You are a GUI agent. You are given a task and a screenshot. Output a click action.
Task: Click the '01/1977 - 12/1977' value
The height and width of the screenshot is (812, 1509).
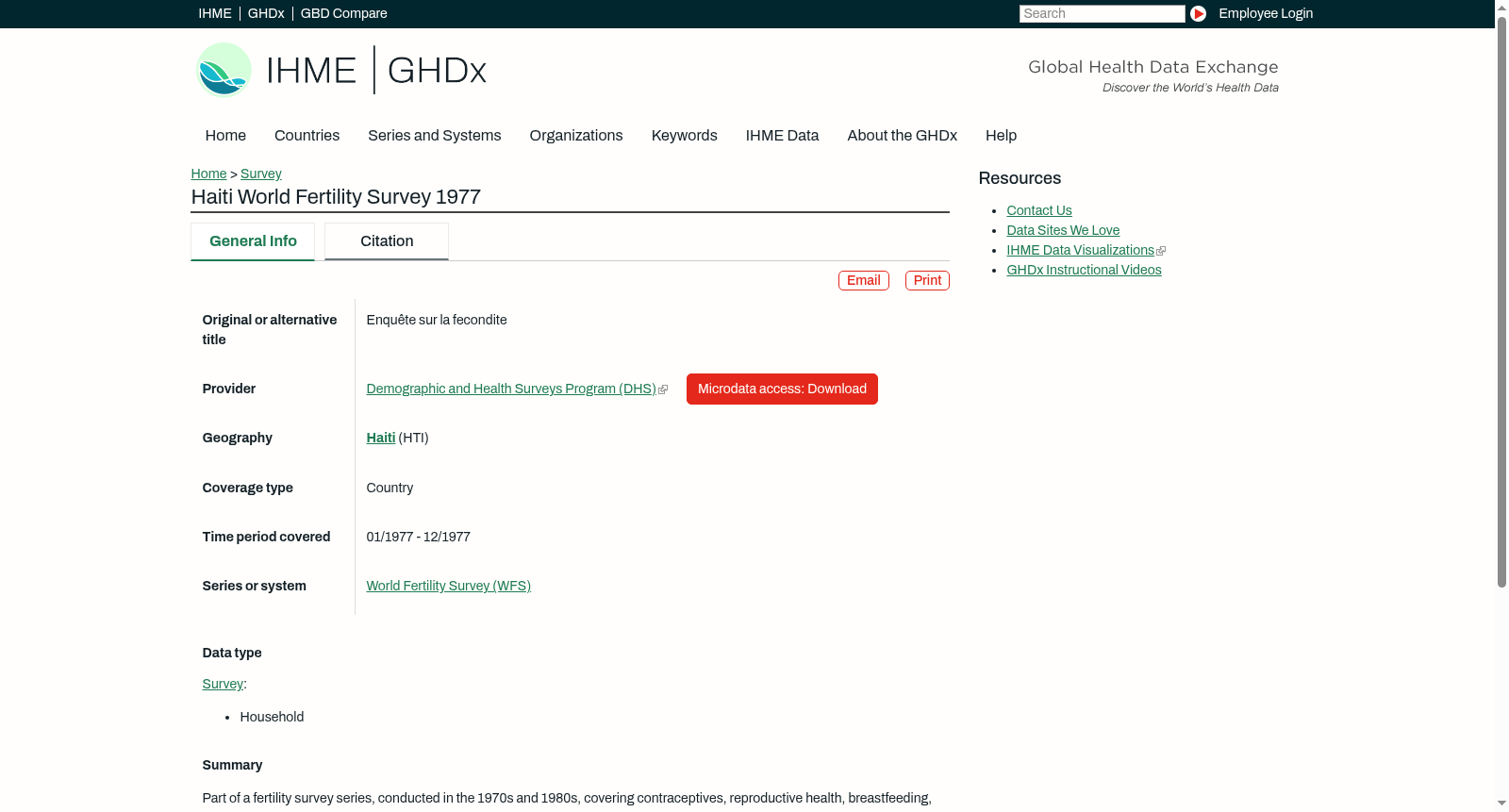point(419,537)
